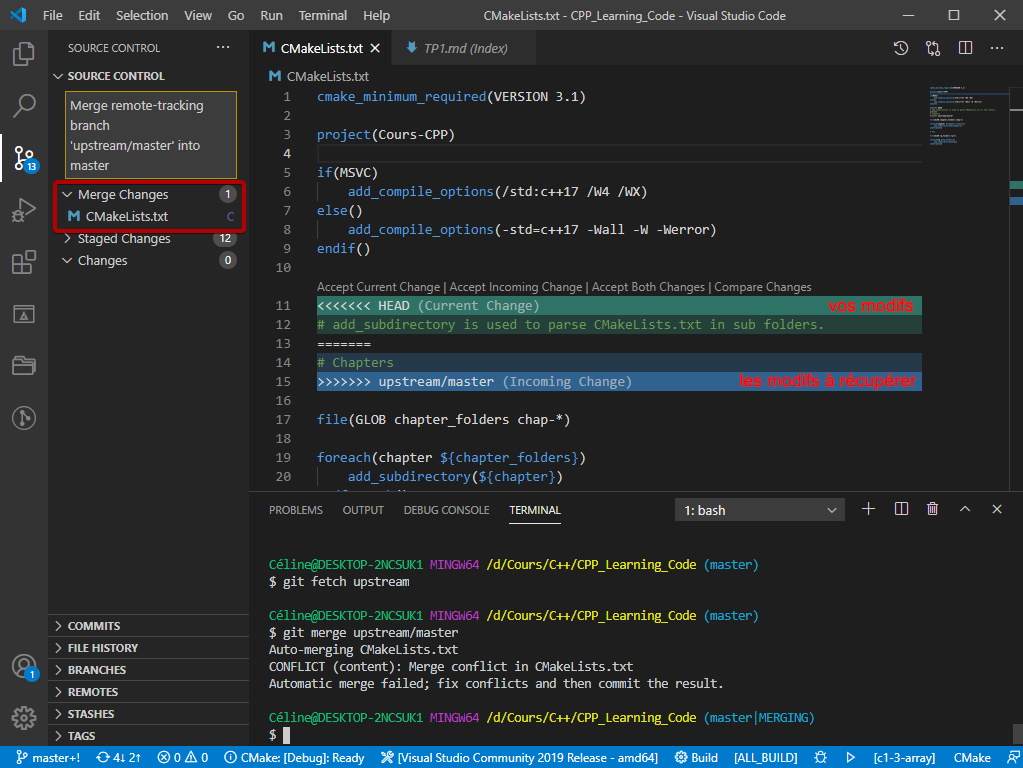The image size is (1023, 768).
Task: Open the Selection menu
Action: (142, 15)
